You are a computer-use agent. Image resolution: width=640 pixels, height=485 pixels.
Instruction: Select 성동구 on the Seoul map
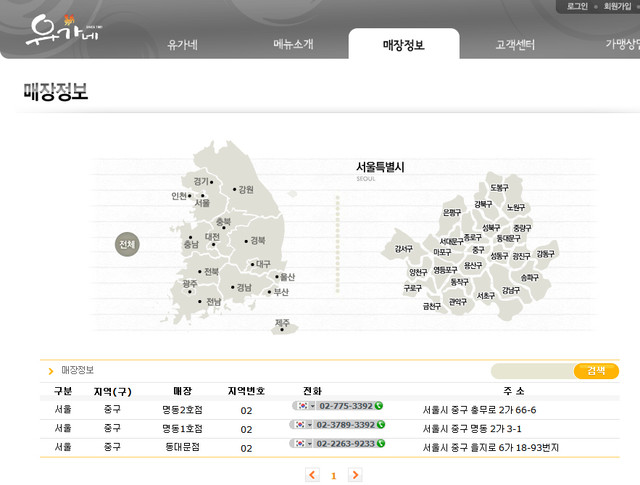click(499, 256)
